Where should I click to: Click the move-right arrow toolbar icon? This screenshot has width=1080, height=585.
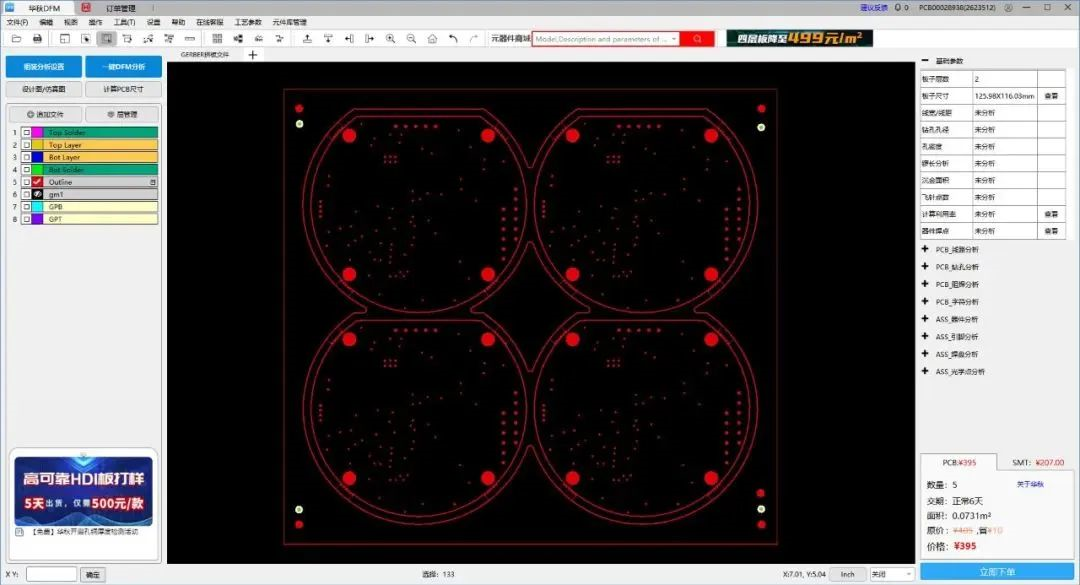coord(369,39)
